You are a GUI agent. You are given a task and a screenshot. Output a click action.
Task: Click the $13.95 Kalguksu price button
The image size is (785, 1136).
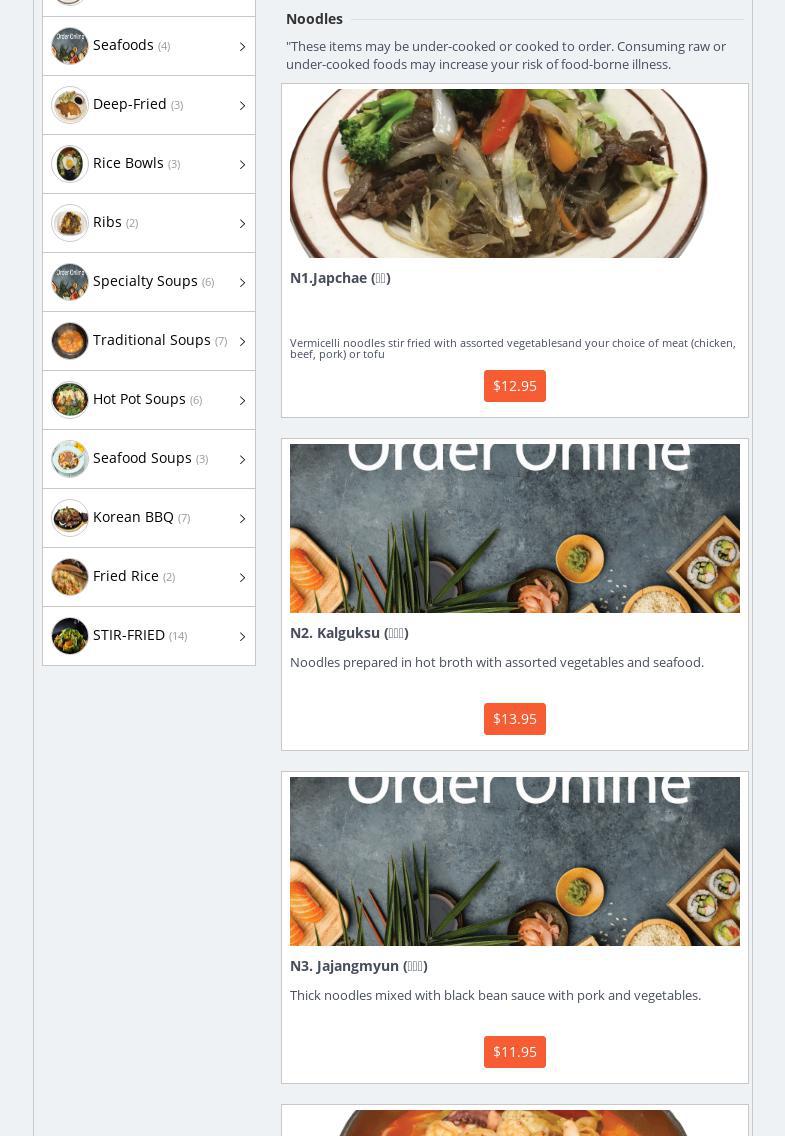pos(515,719)
